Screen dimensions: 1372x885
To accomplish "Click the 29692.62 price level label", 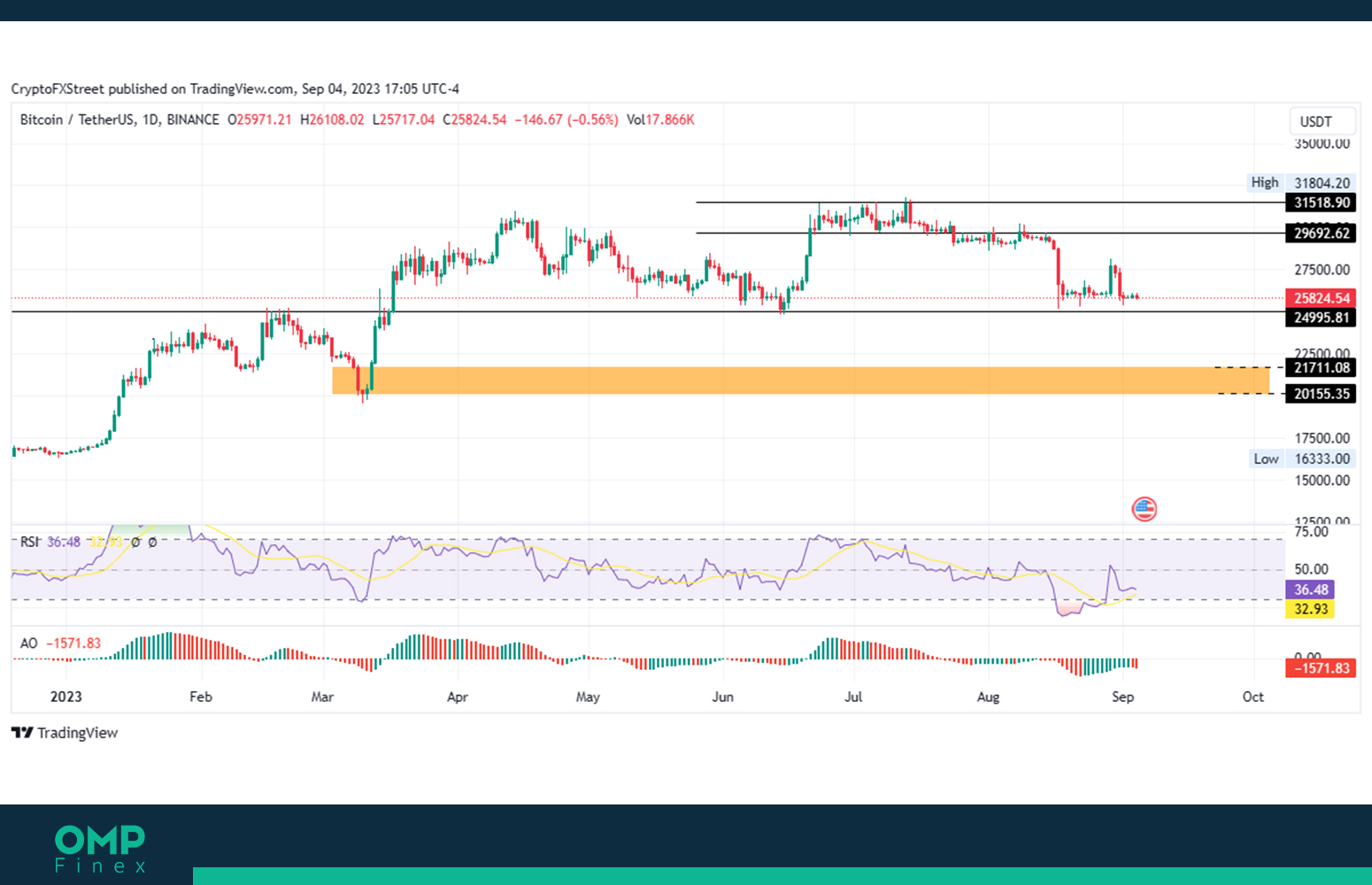I will tap(1321, 234).
